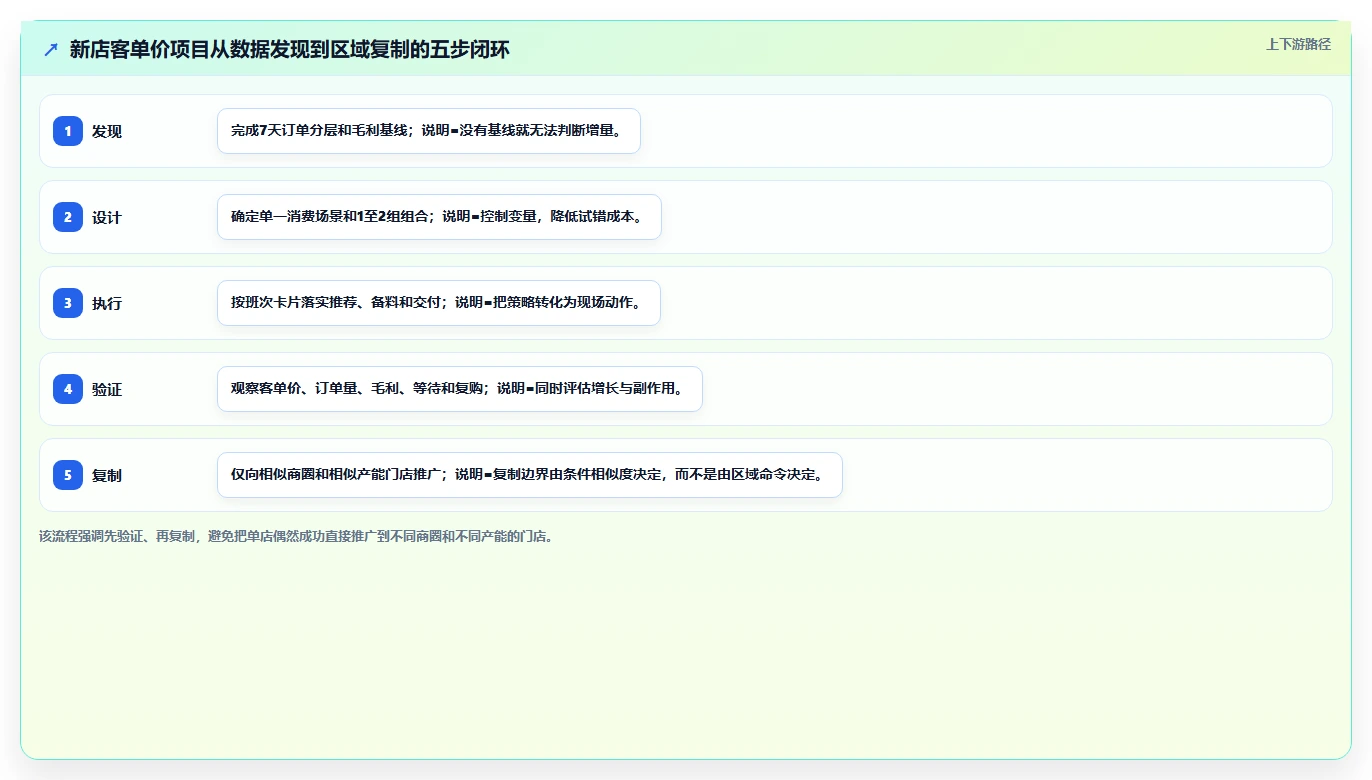Click the footnote 该流程强调先验证、再复制
Image resolution: width=1372 pixels, height=780 pixels.
pyautogui.click(x=296, y=536)
